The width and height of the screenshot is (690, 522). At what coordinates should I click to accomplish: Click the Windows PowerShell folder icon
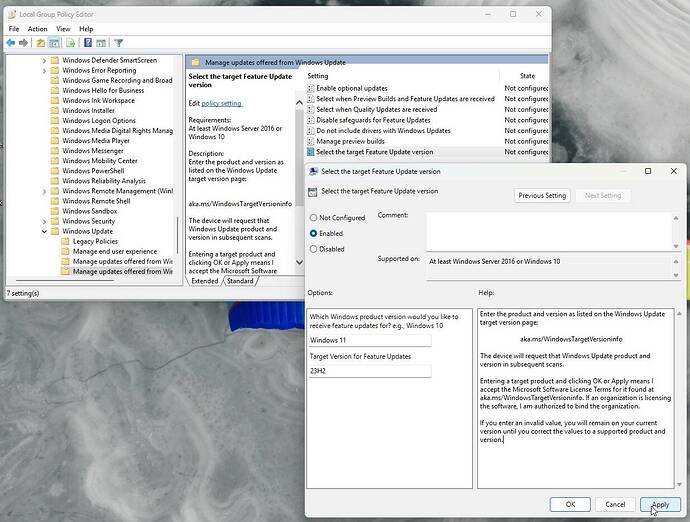(x=55, y=171)
